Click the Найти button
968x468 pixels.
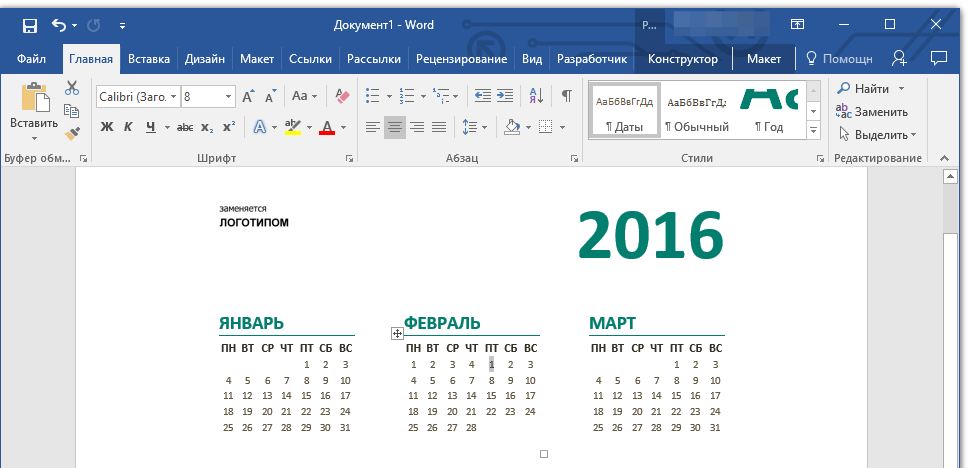pyautogui.click(x=870, y=89)
